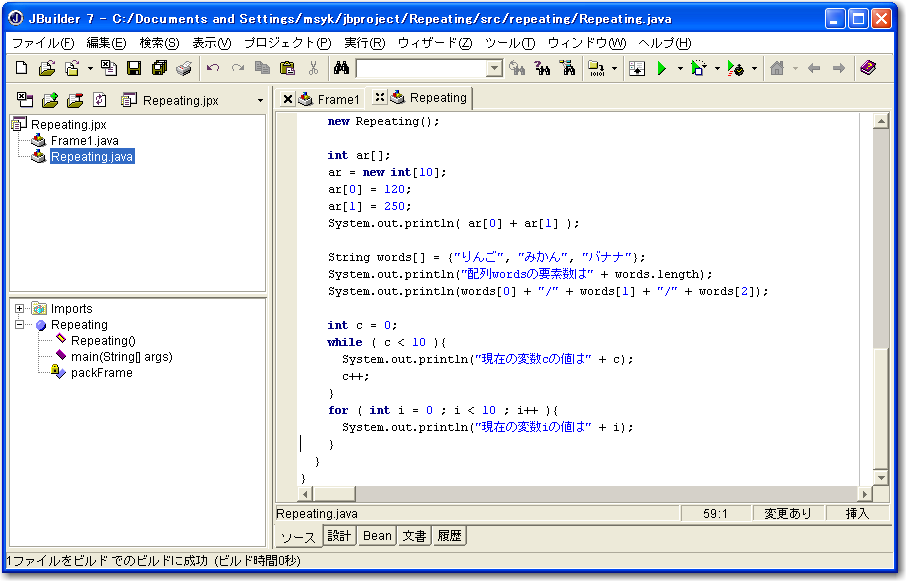Open the search text combo box dropdown

[494, 69]
